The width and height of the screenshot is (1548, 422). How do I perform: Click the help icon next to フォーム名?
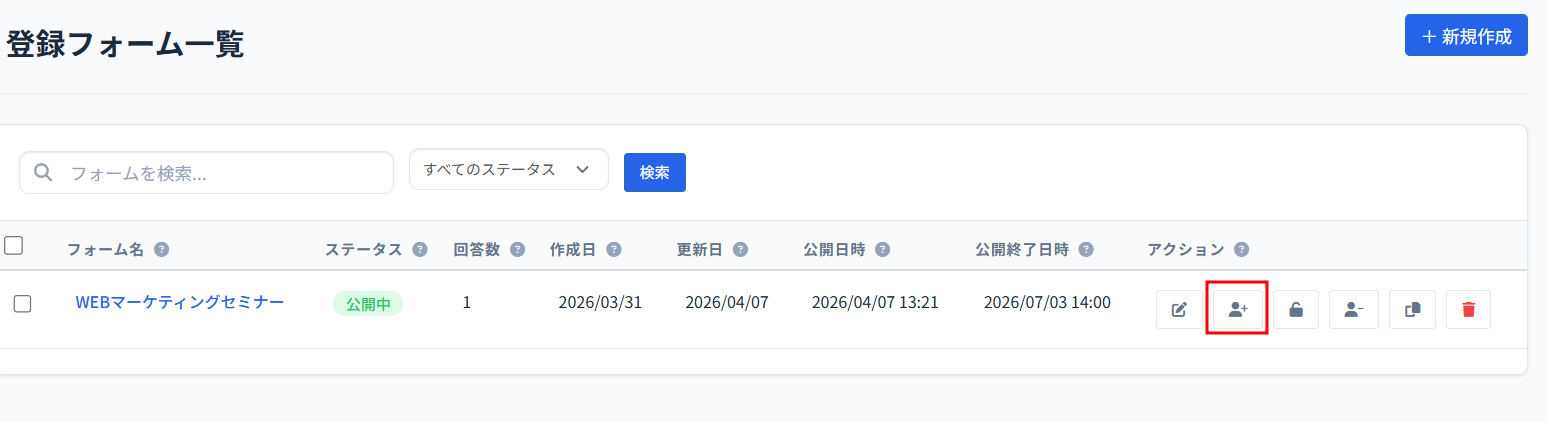[161, 250]
